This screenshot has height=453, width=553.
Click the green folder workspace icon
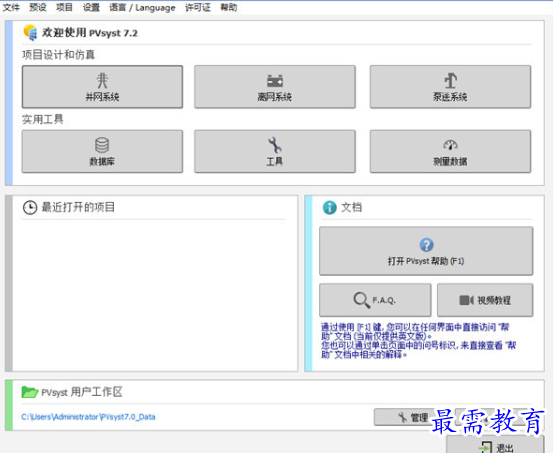coord(30,392)
